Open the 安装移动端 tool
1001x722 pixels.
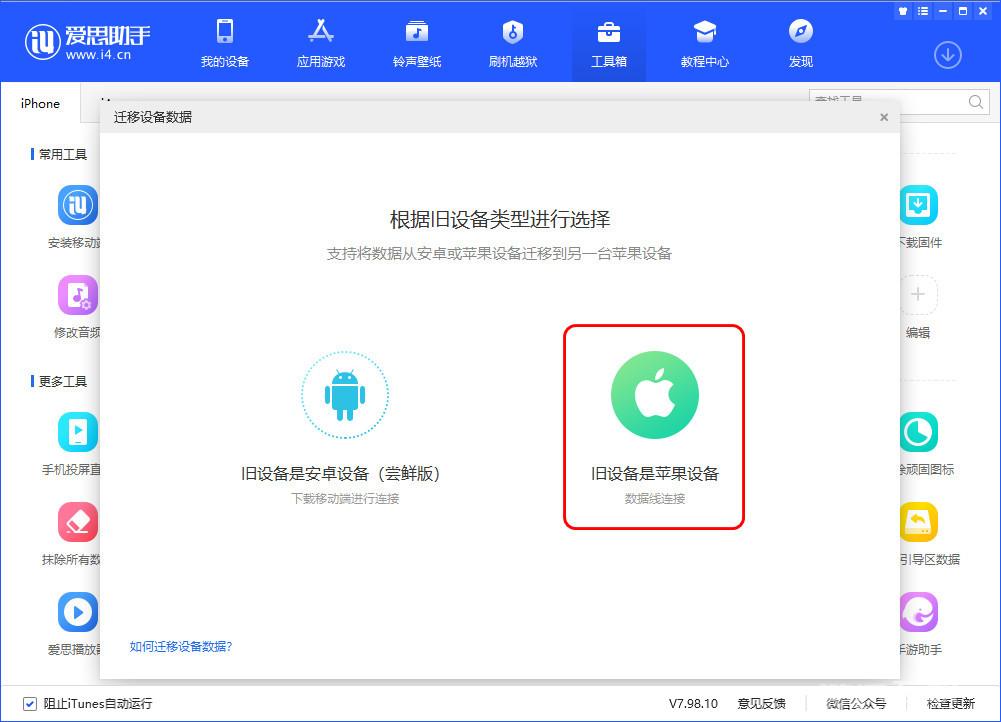pyautogui.click(x=76, y=215)
